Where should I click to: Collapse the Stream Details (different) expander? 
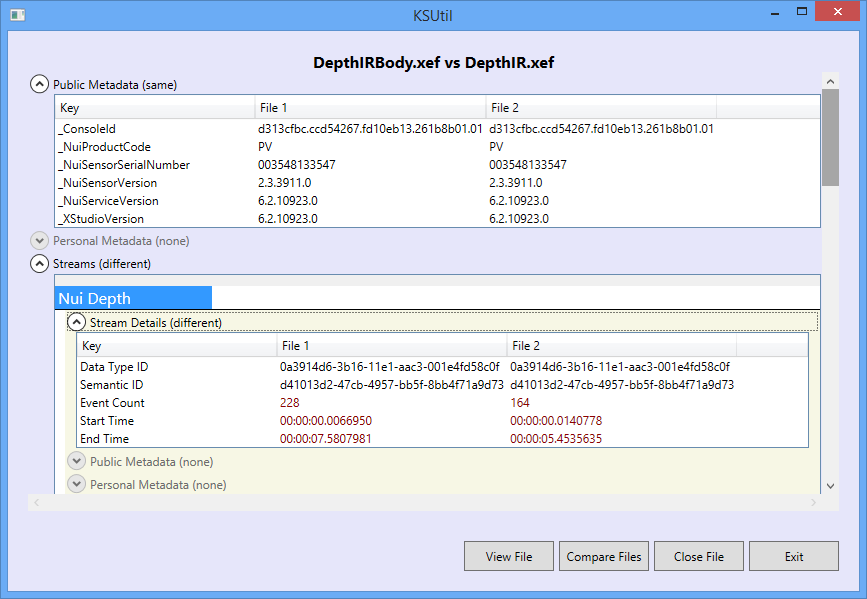(76, 322)
